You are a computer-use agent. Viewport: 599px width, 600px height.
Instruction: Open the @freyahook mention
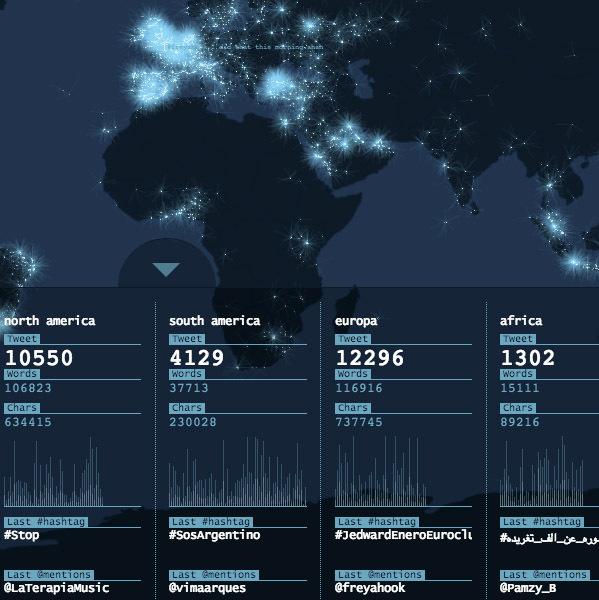coord(370,588)
